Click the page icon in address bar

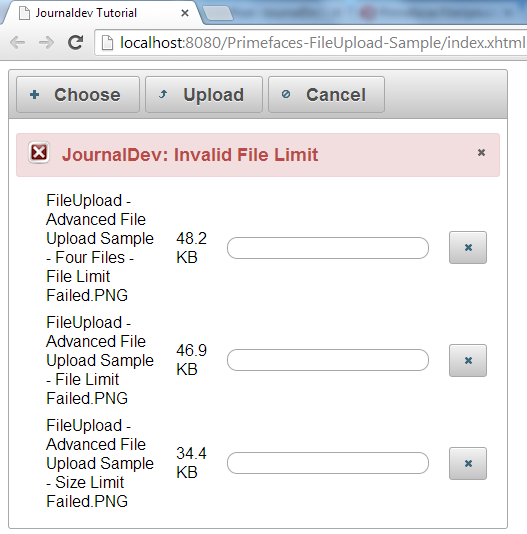(107, 43)
